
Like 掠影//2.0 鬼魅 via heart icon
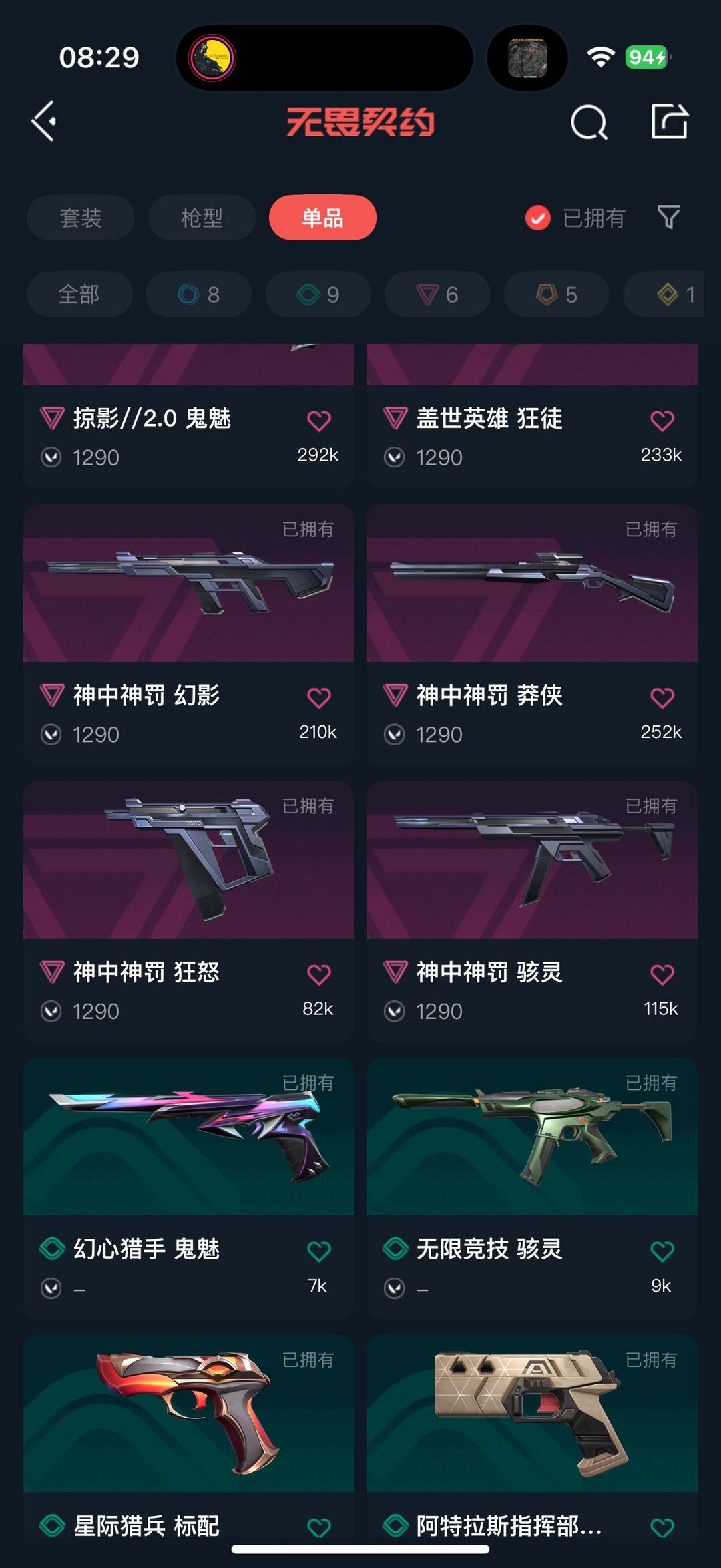(x=319, y=421)
